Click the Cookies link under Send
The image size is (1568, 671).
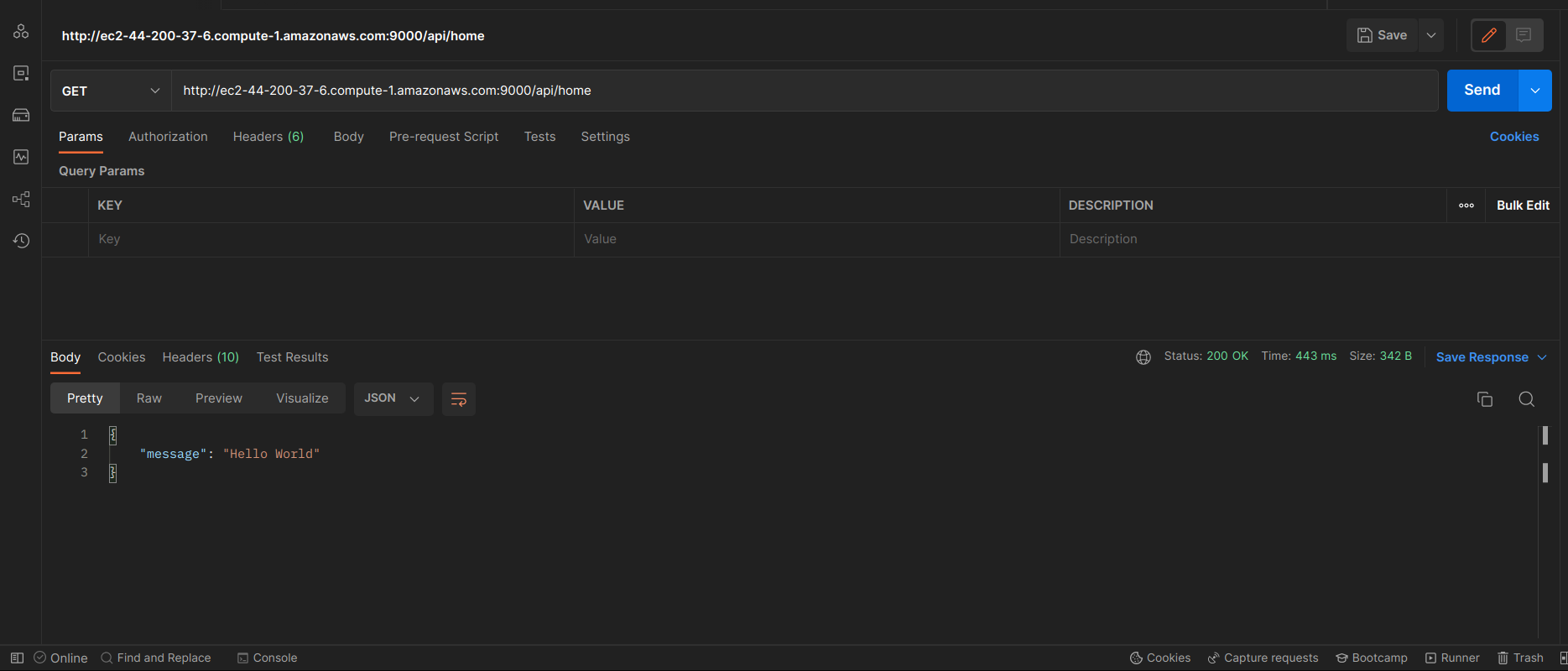1513,137
